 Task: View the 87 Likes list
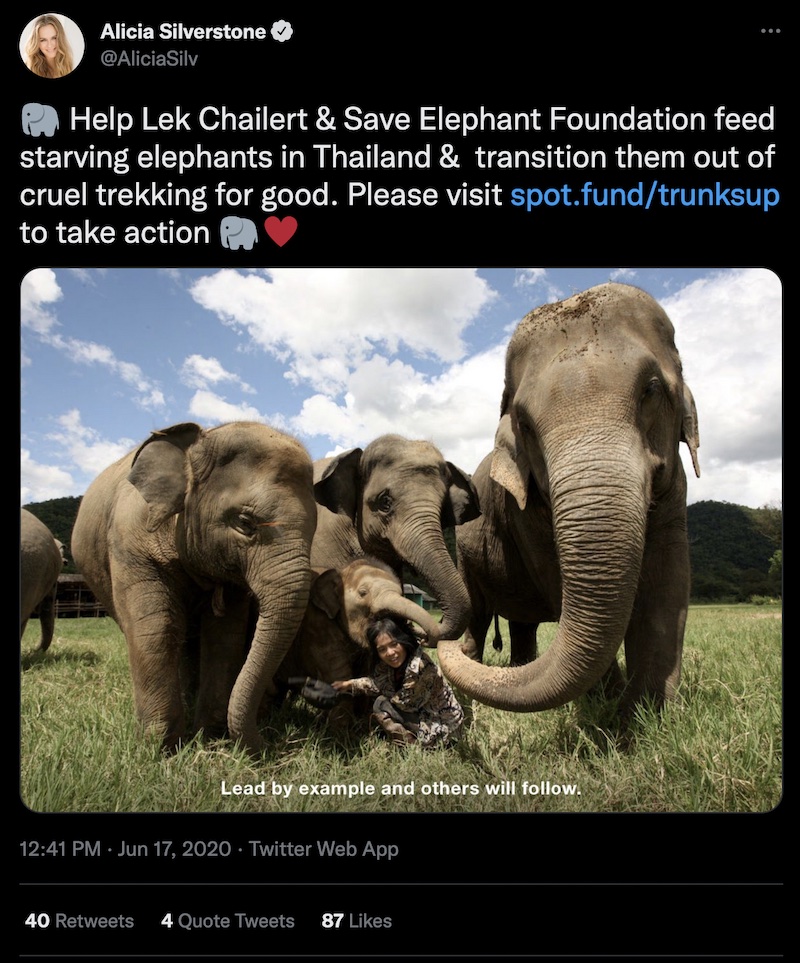[357, 921]
